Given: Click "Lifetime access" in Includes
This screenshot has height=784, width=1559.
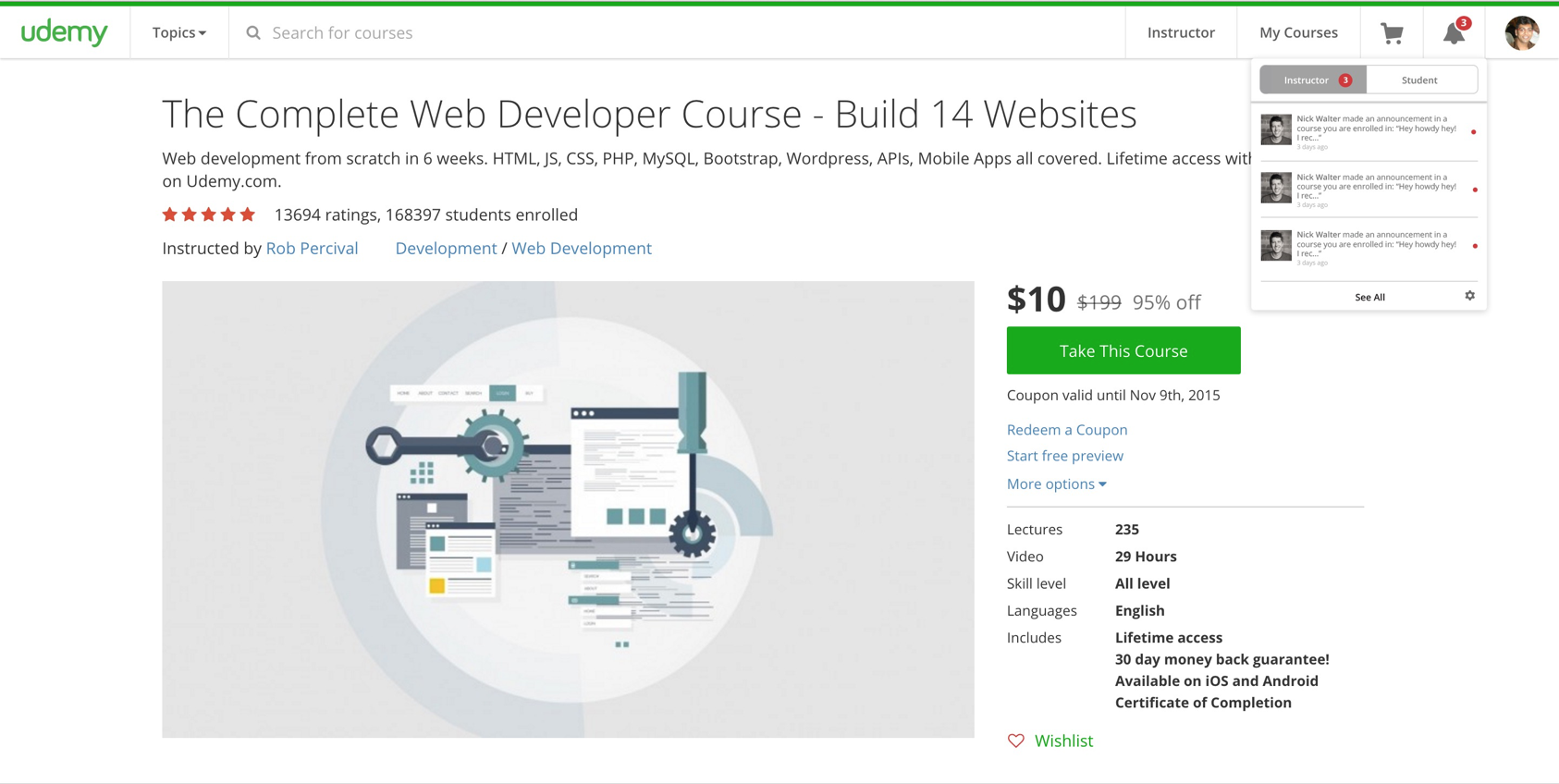Looking at the screenshot, I should pyautogui.click(x=1169, y=638).
